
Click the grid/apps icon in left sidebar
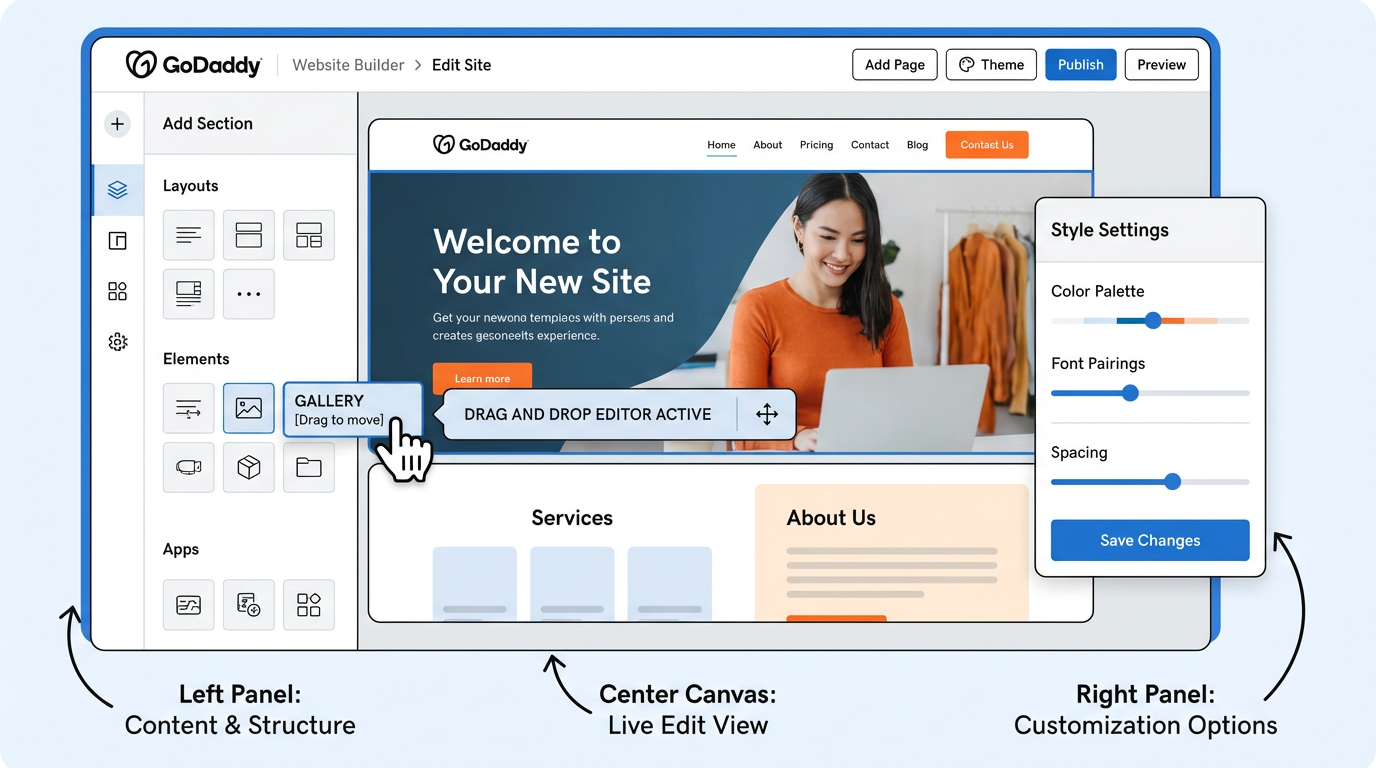pos(117,291)
